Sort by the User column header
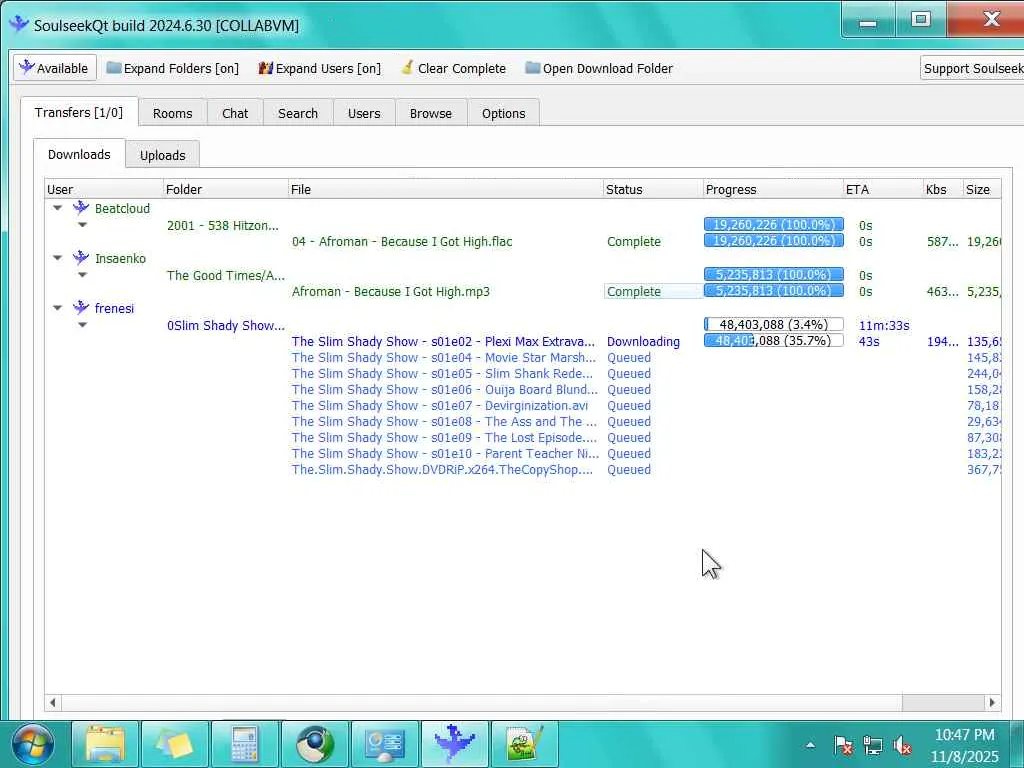 (104, 189)
